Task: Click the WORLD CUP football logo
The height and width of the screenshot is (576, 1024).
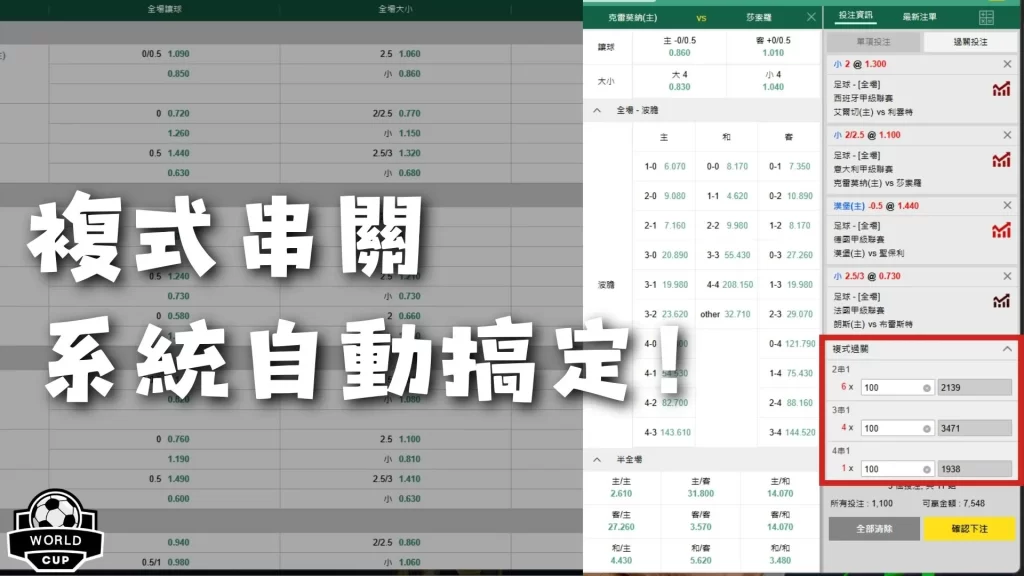Action: (x=55, y=530)
